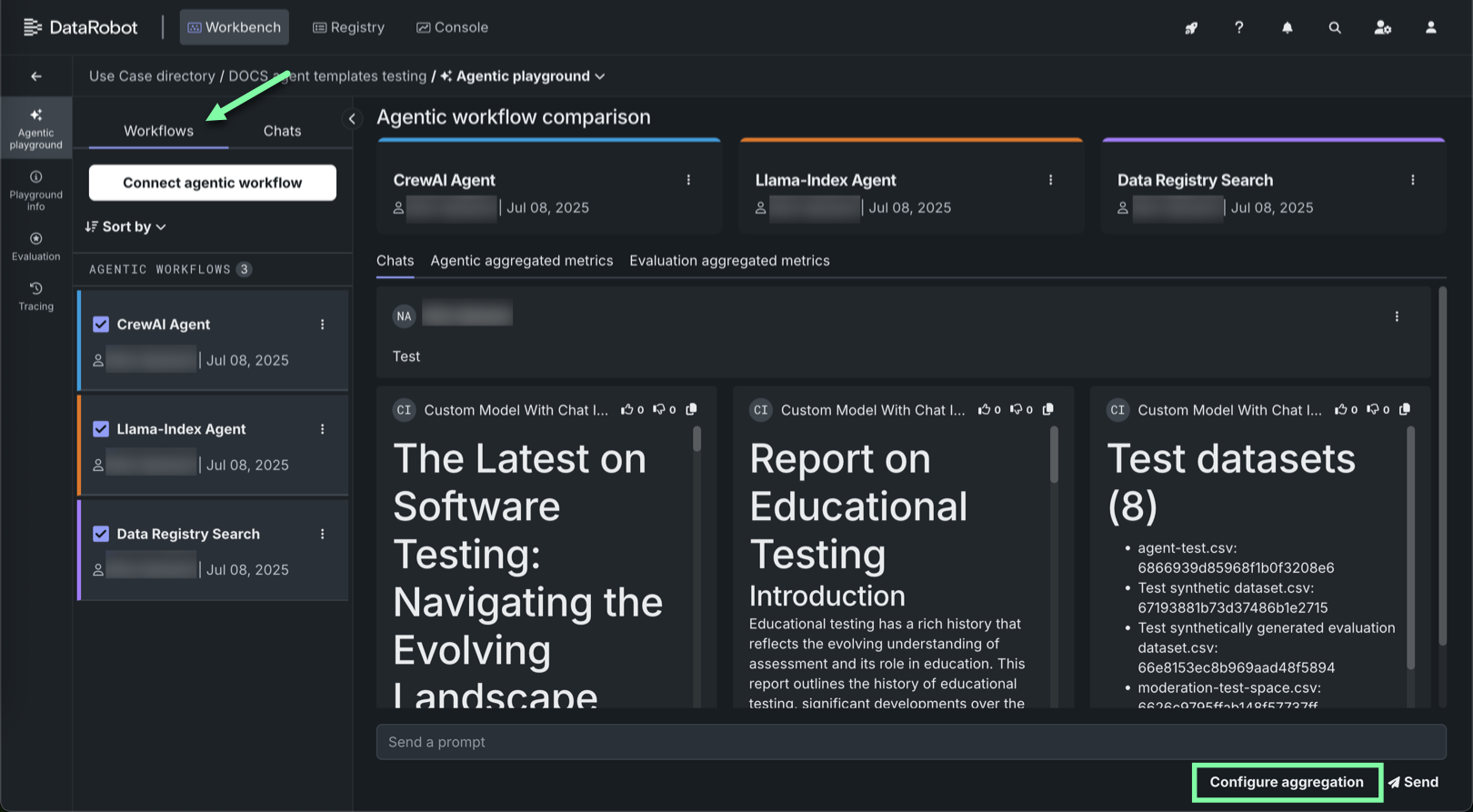The image size is (1473, 812).
Task: Collapse the workflows side panel
Action: click(352, 118)
